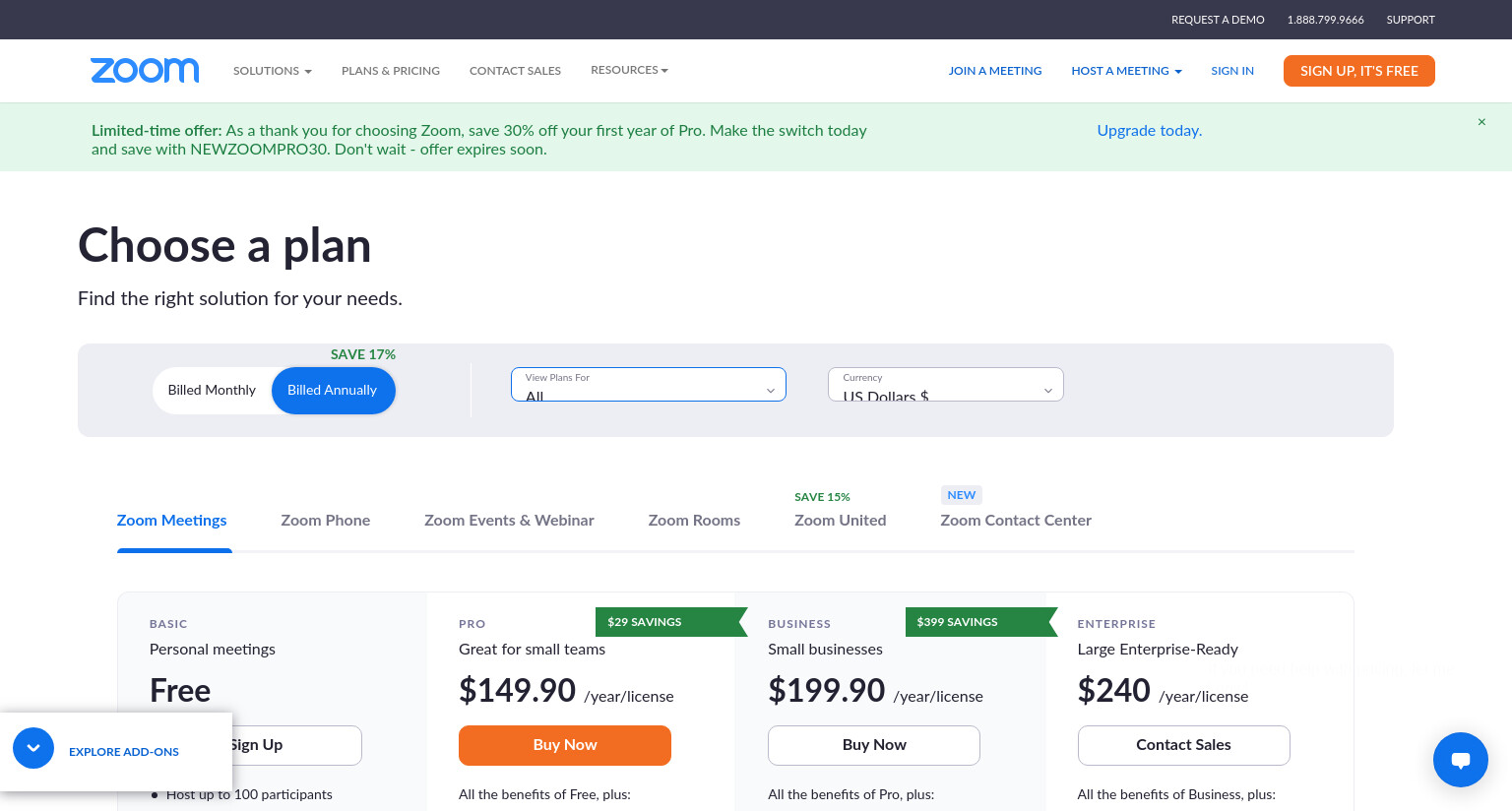Switch to the Zoom Meetings tab
The width and height of the screenshot is (1512, 811).
coord(172,521)
